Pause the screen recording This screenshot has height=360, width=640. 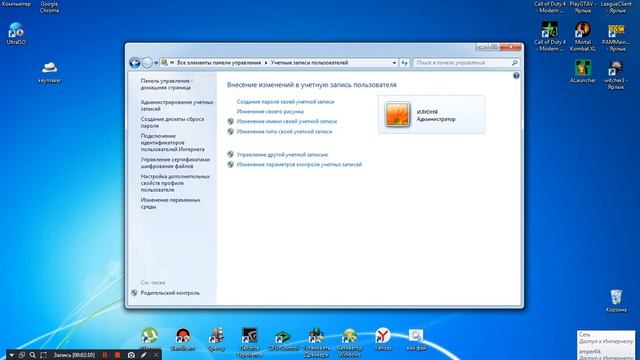click(105, 355)
